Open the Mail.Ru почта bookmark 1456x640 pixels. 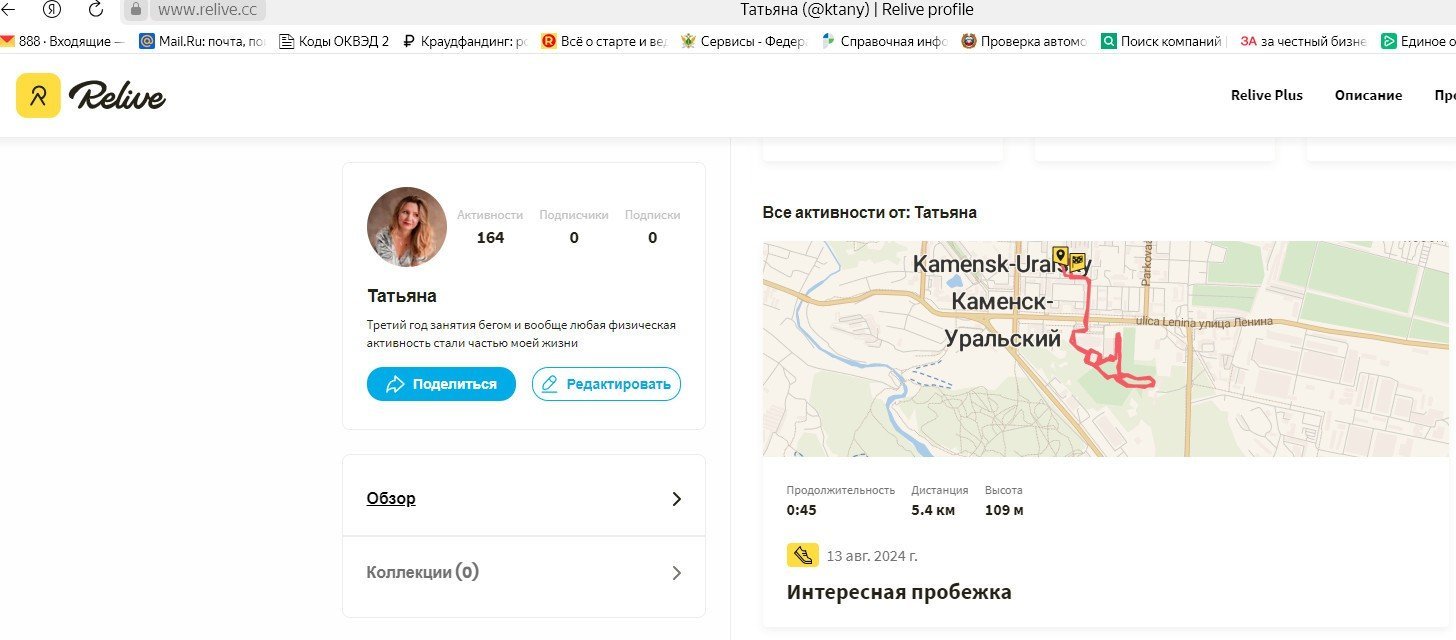[203, 41]
